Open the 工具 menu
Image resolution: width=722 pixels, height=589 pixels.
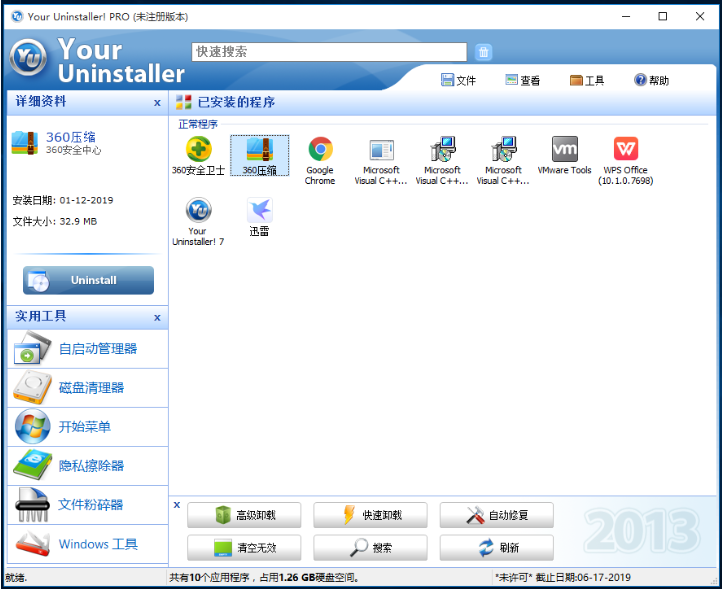tap(587, 80)
